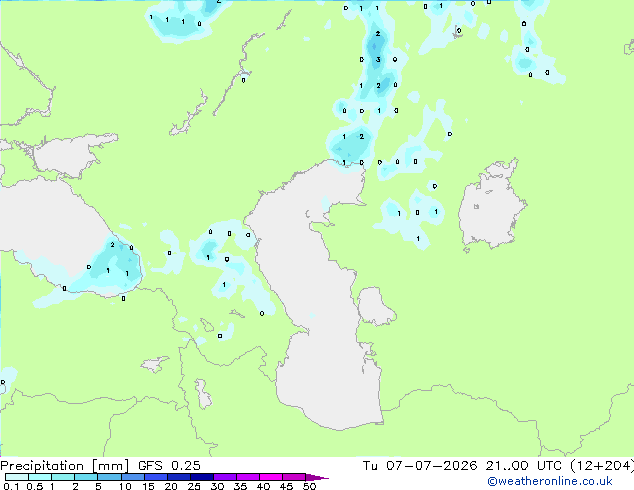The width and height of the screenshot is (634, 490).
Task: Click the 'GFS 0.25' model label
Action: click(x=169, y=466)
